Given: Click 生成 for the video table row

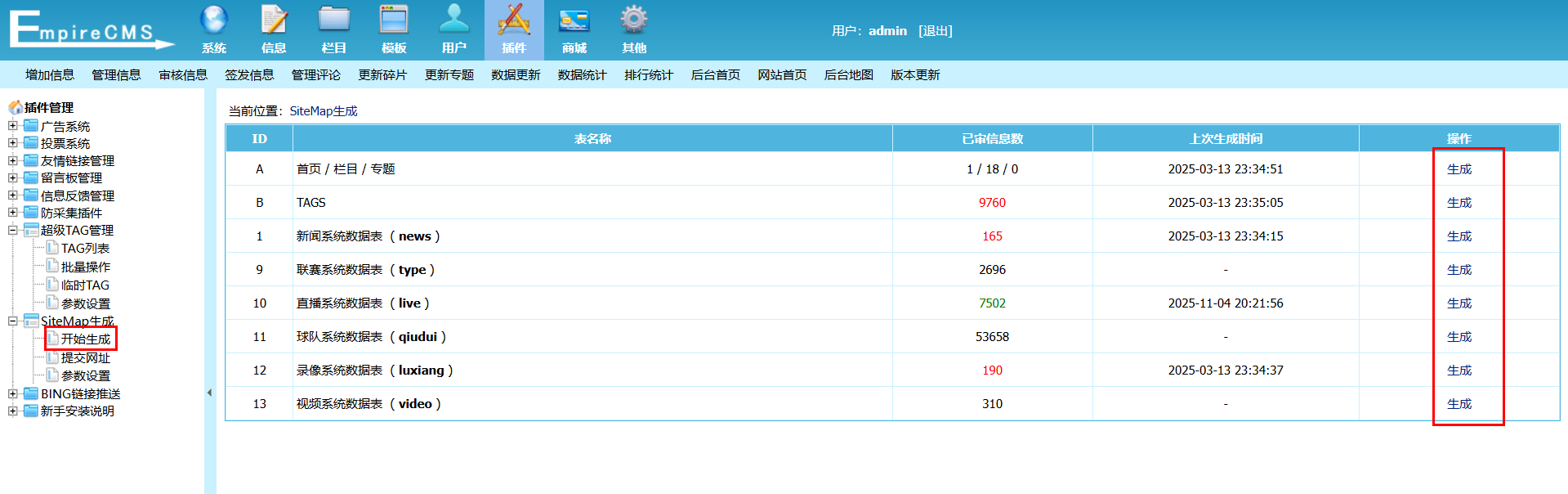Looking at the screenshot, I should (1459, 404).
